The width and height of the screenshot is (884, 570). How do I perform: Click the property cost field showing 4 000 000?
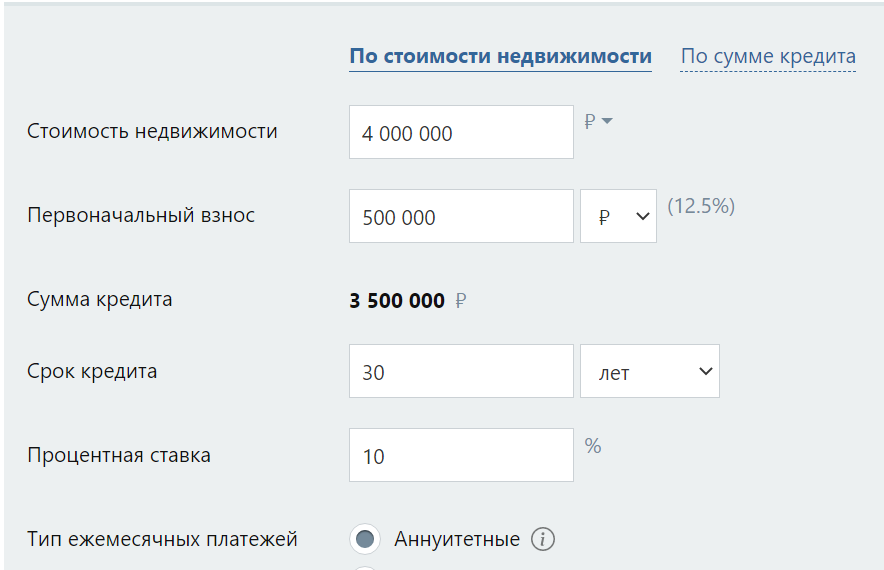point(461,133)
